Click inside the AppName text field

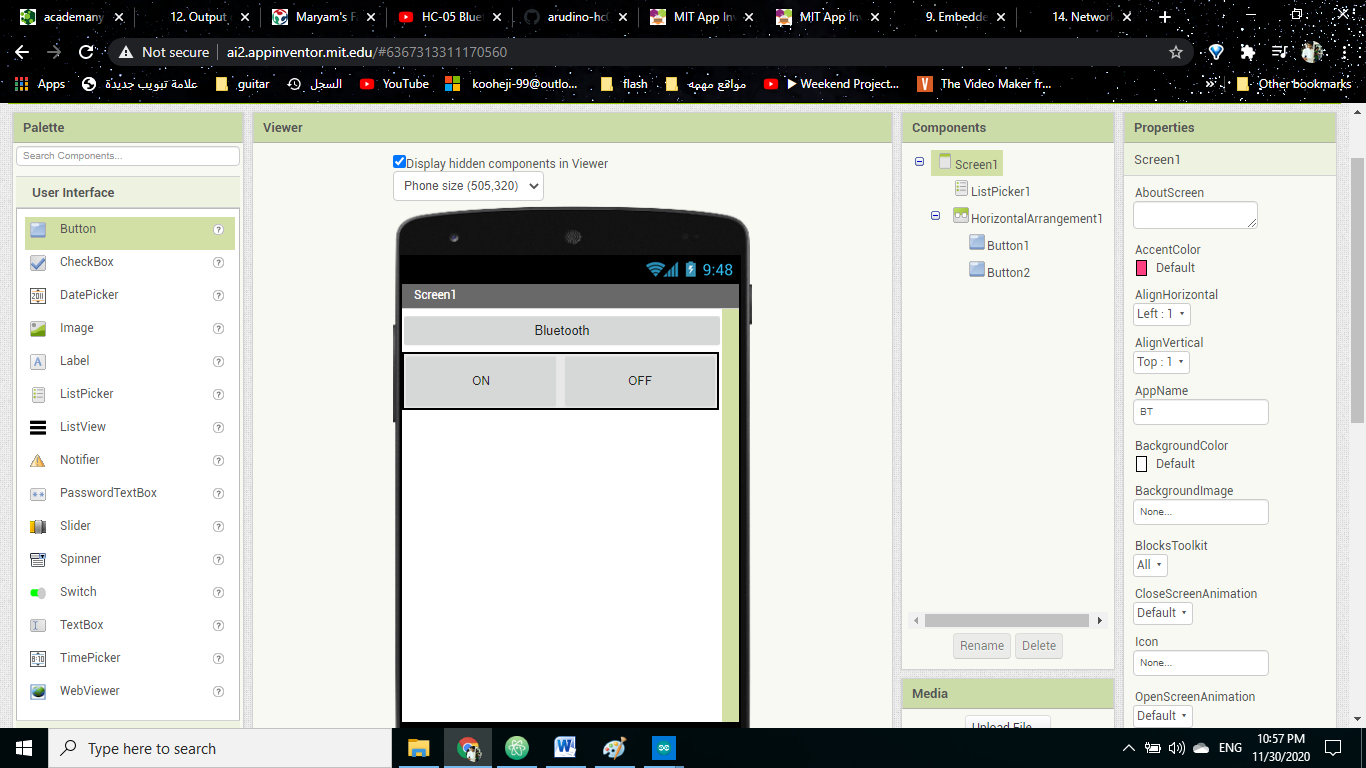[x=1200, y=411]
